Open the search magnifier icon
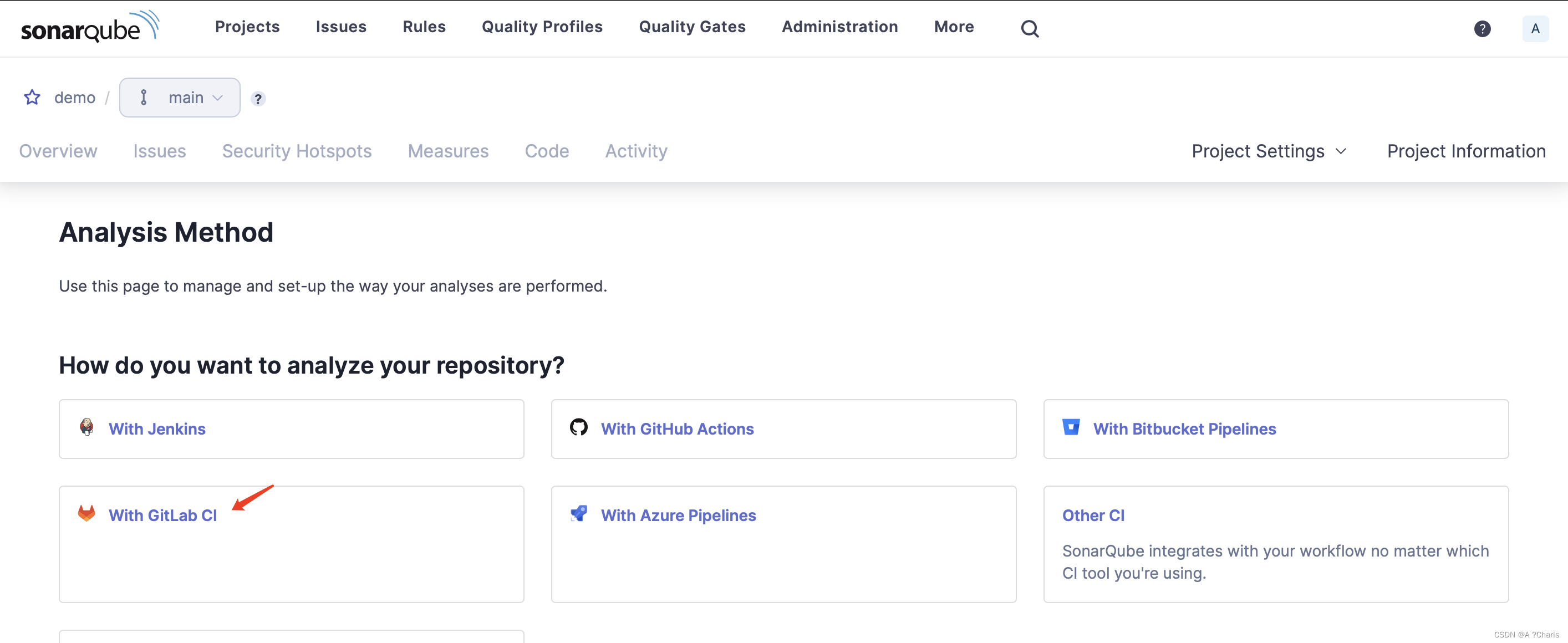1568x643 pixels. pyautogui.click(x=1029, y=29)
